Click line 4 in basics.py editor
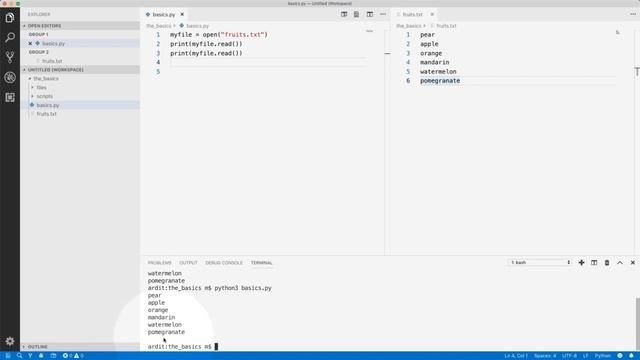The height and width of the screenshot is (360, 640). (267, 62)
